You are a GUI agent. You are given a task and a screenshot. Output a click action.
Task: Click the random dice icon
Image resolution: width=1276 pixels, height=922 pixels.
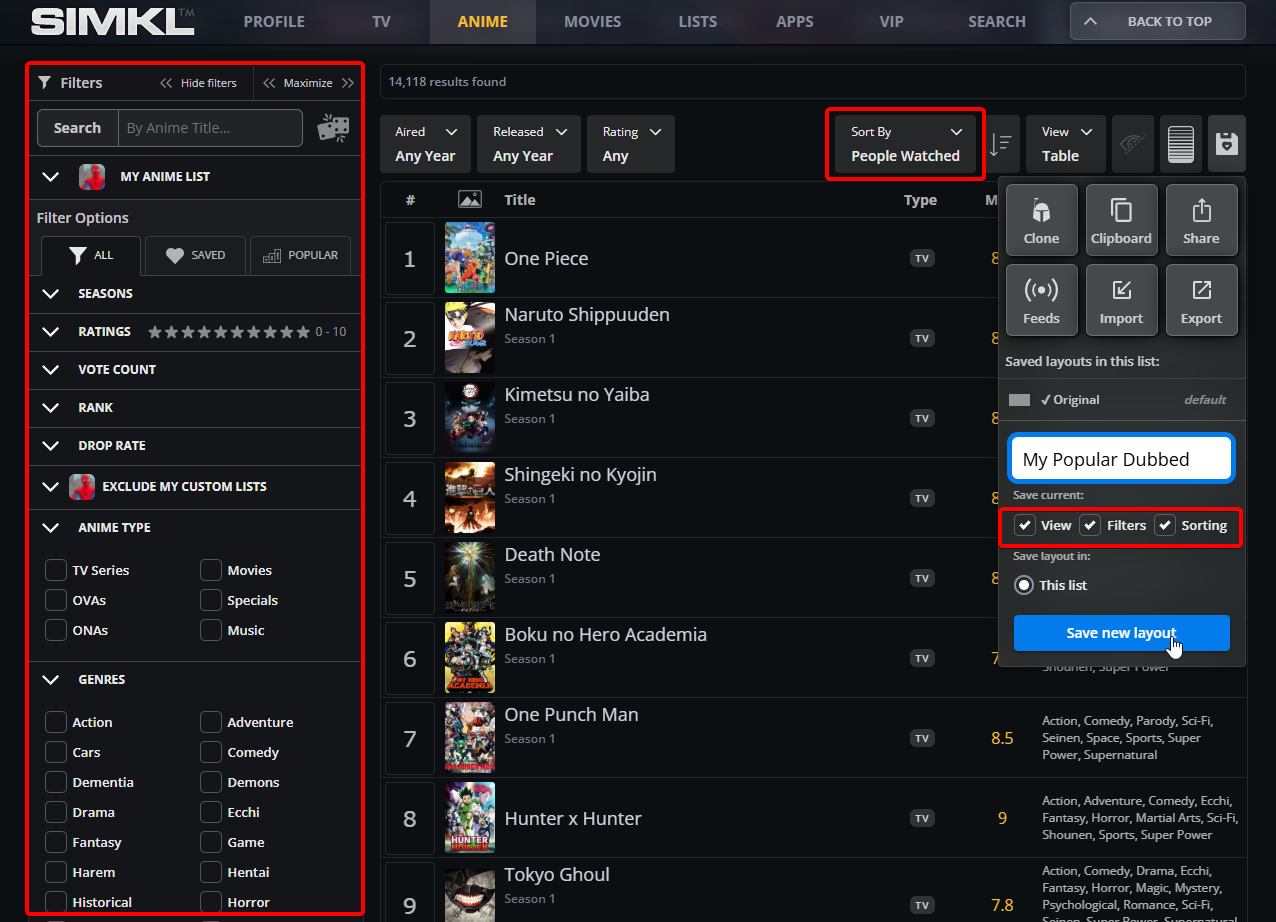point(333,128)
